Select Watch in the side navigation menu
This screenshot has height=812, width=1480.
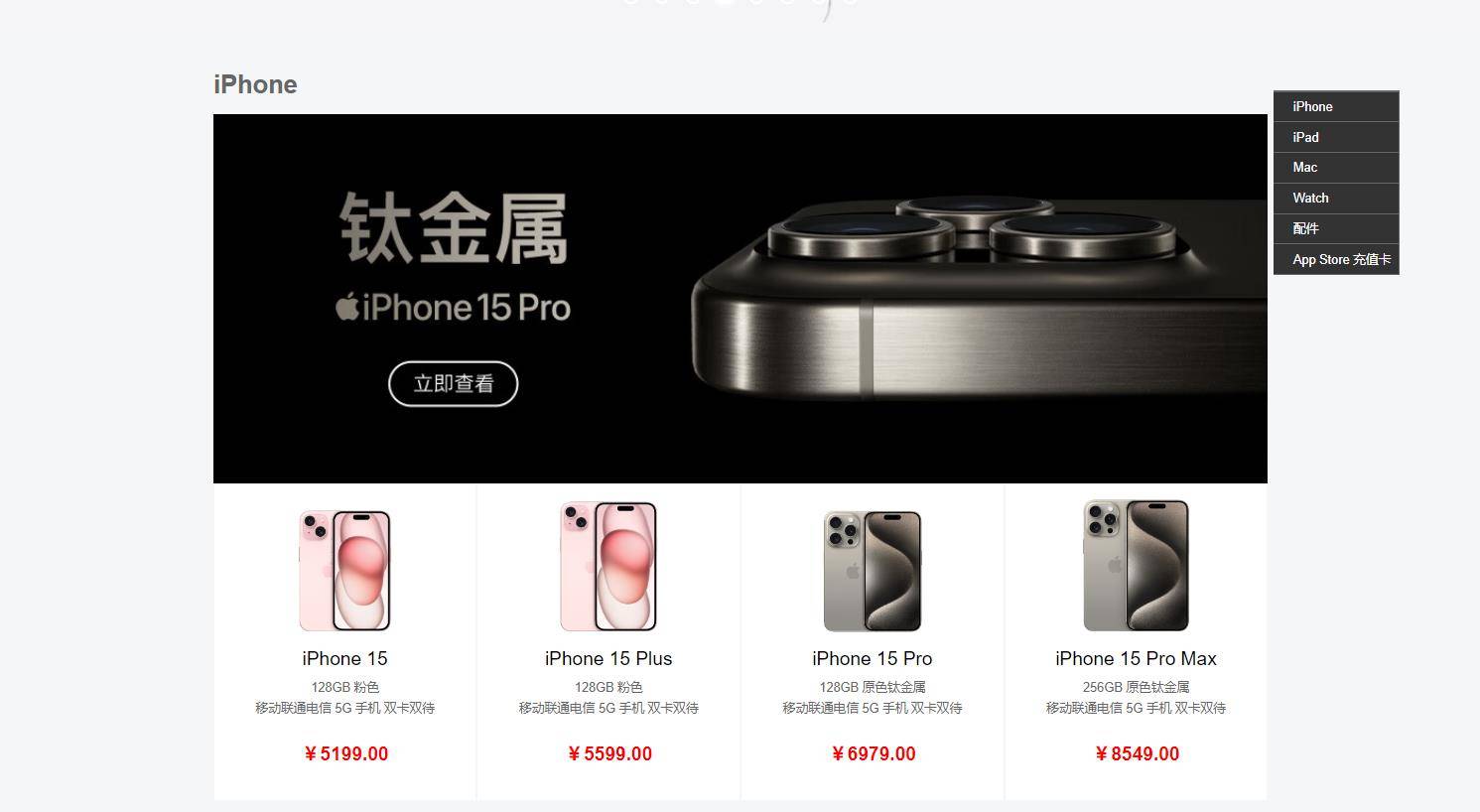point(1336,199)
